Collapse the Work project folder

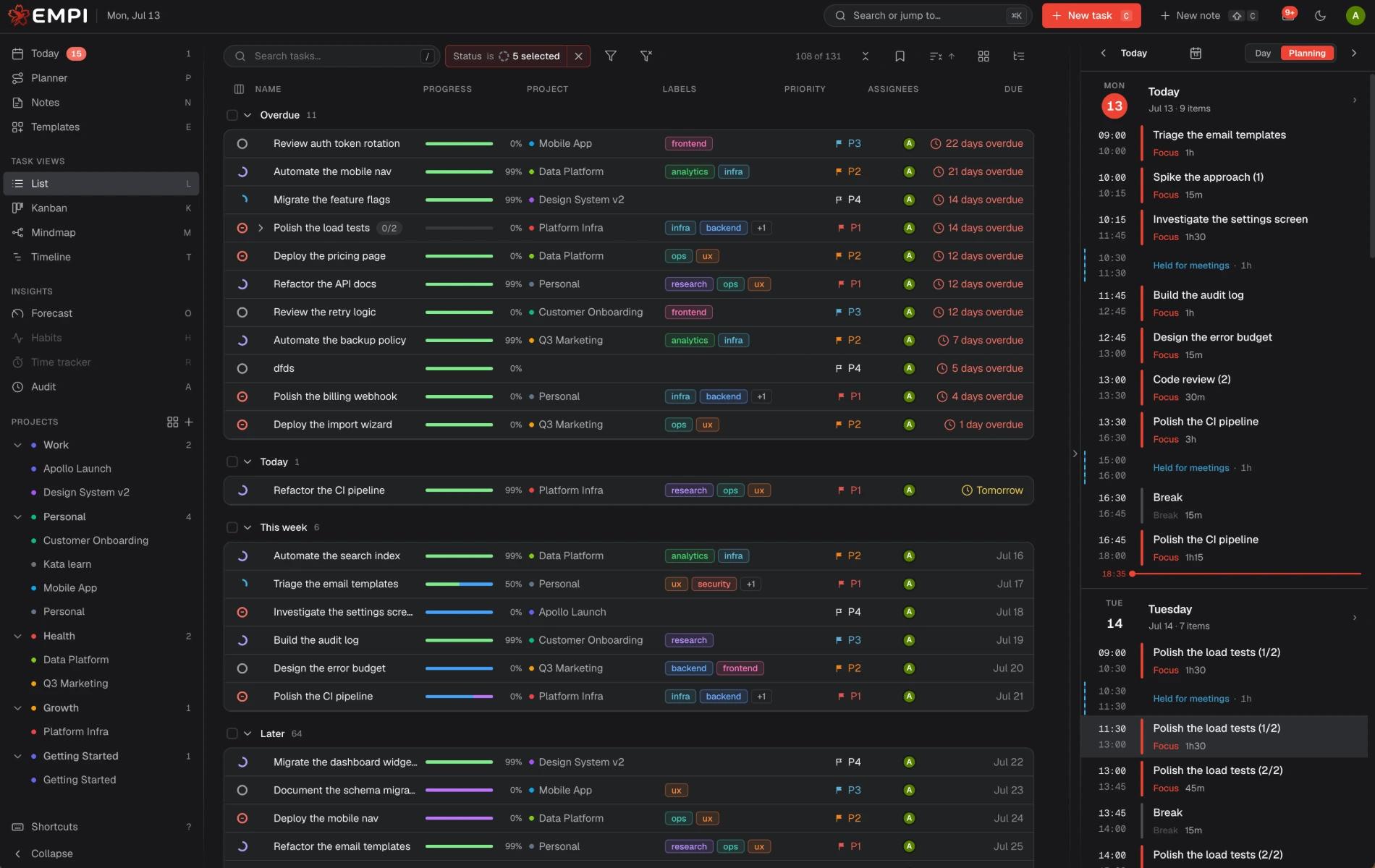point(18,445)
